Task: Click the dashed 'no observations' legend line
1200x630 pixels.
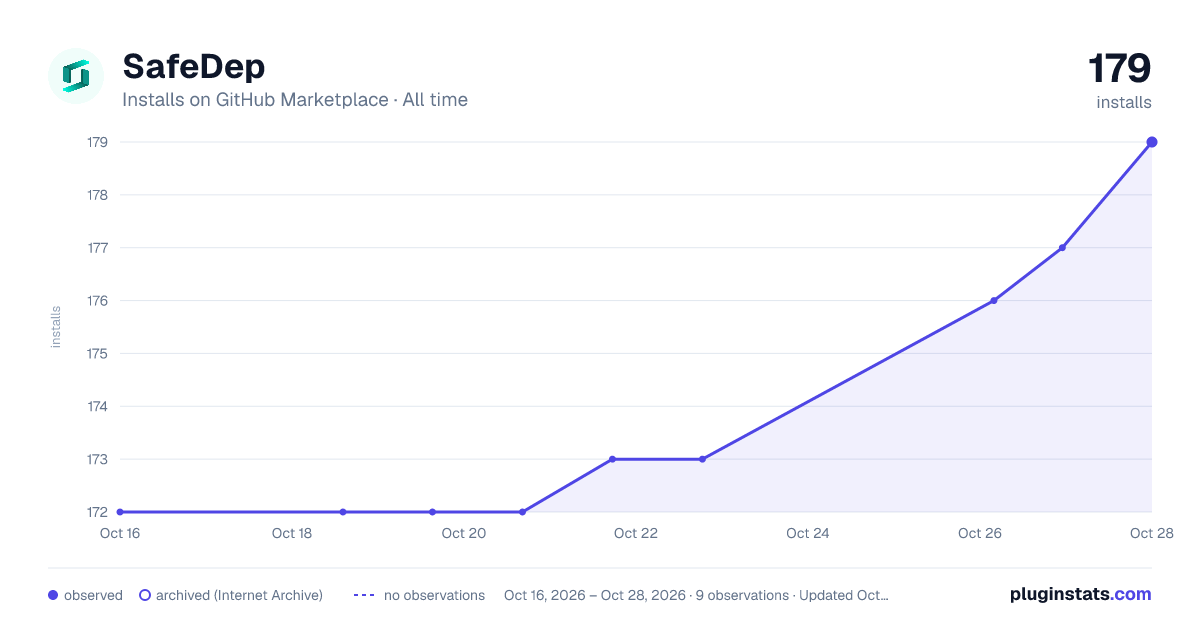Action: (364, 595)
